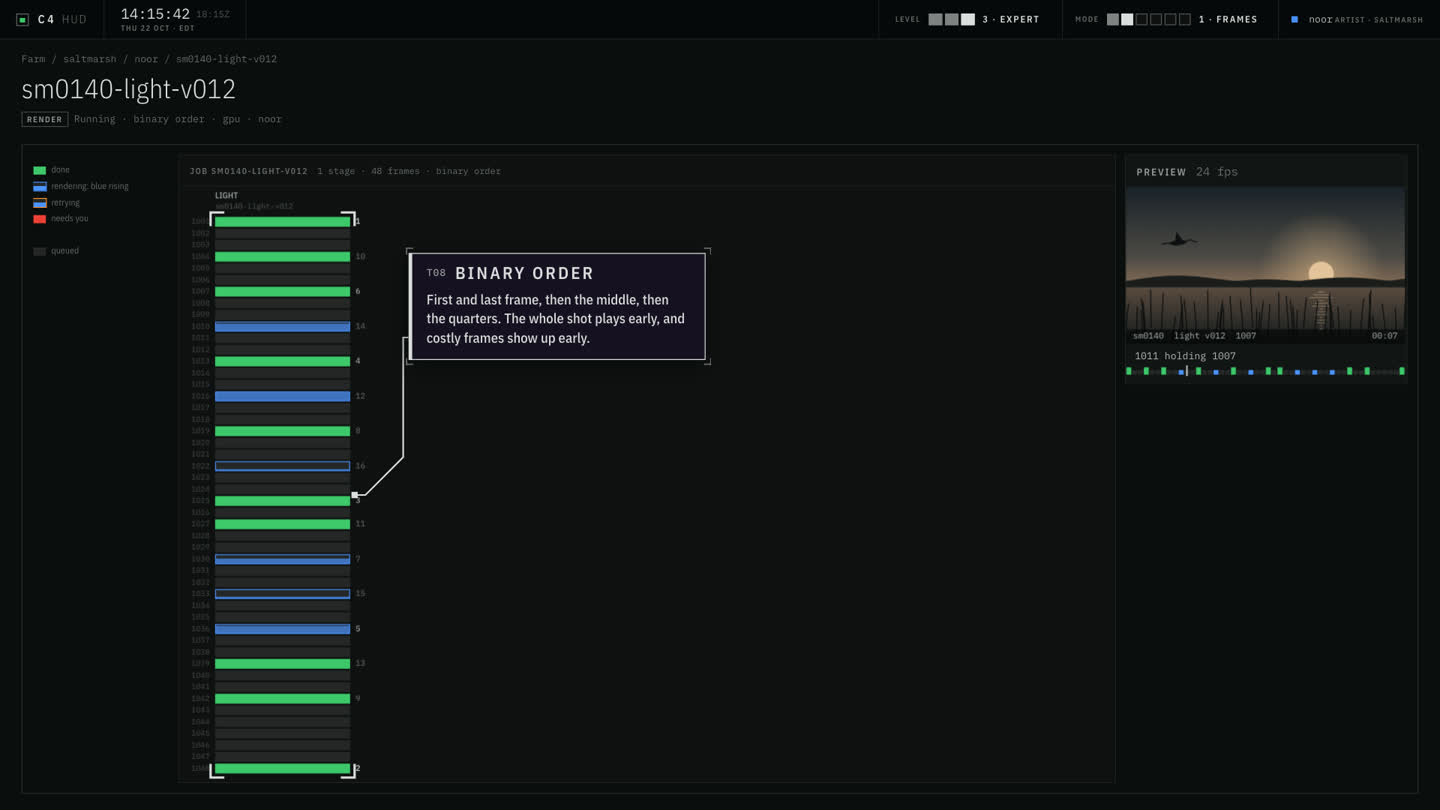Open the noor breadcrumb link
Image resolution: width=1440 pixels, height=810 pixels.
click(x=146, y=59)
